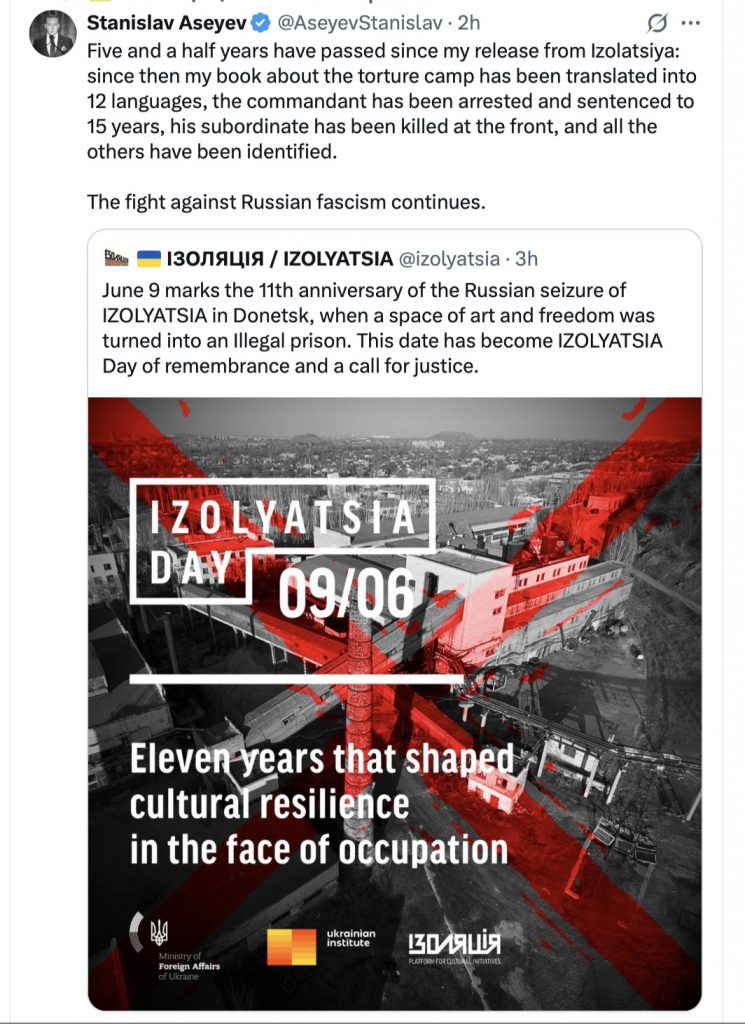Image resolution: width=745 pixels, height=1024 pixels.
Task: Open Stanislav Aseyev's profile picture
Action: (x=53, y=33)
